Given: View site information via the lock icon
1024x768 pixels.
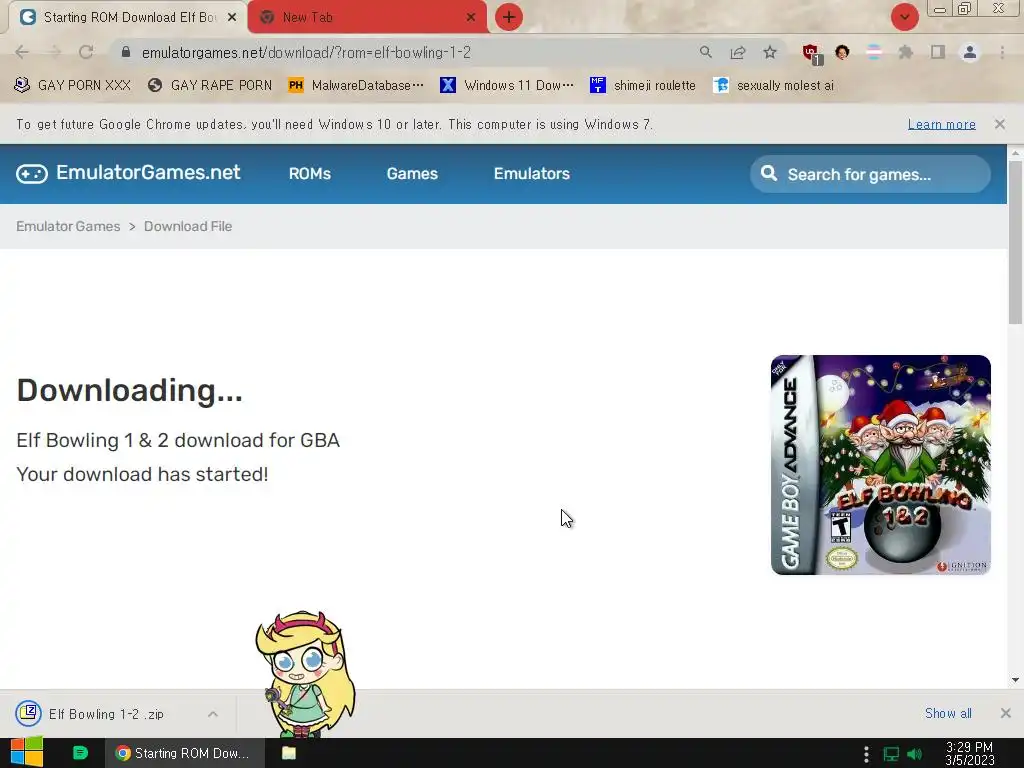Looking at the screenshot, I should point(126,52).
